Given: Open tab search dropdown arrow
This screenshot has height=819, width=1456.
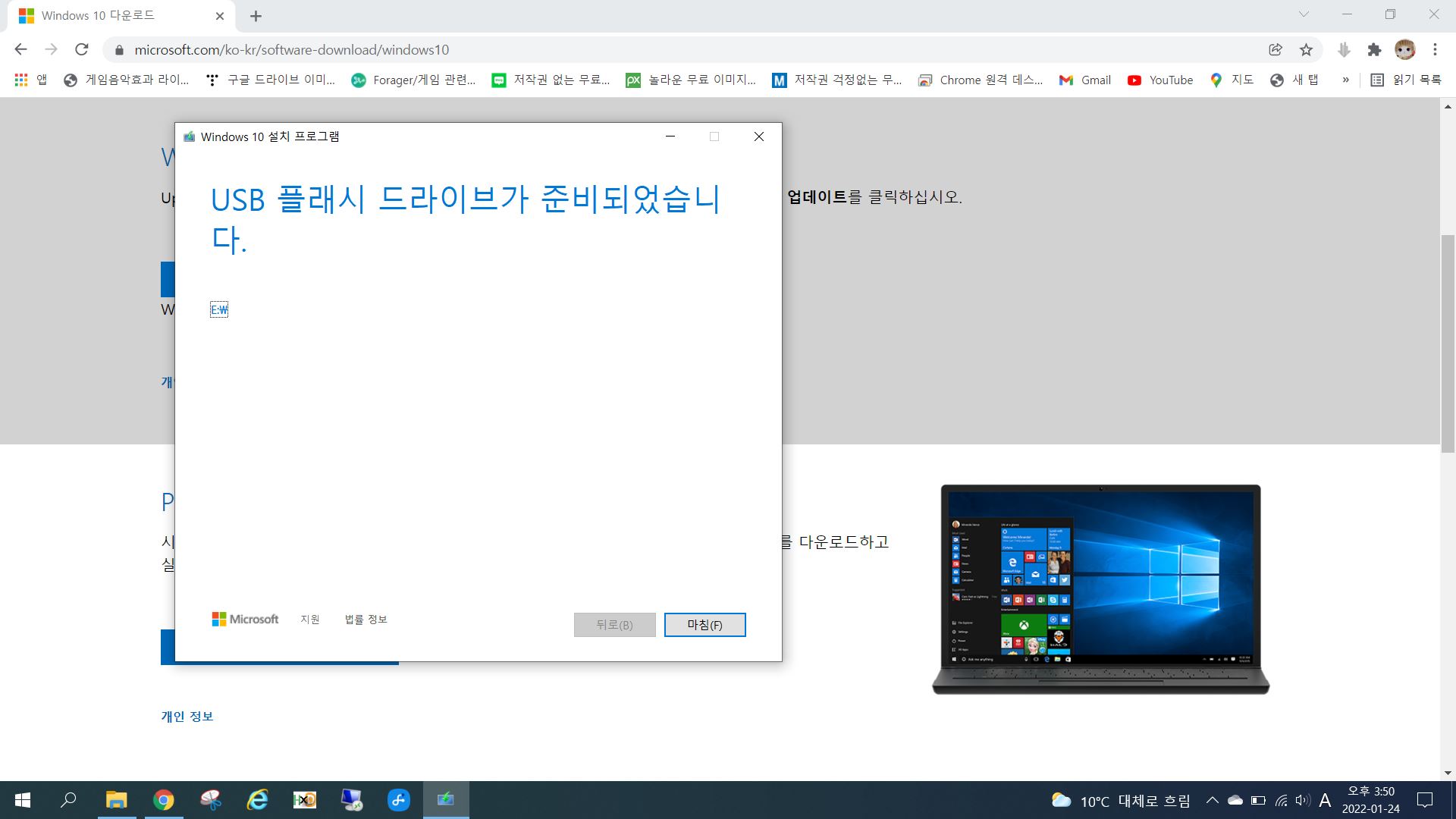Looking at the screenshot, I should pos(1304,14).
